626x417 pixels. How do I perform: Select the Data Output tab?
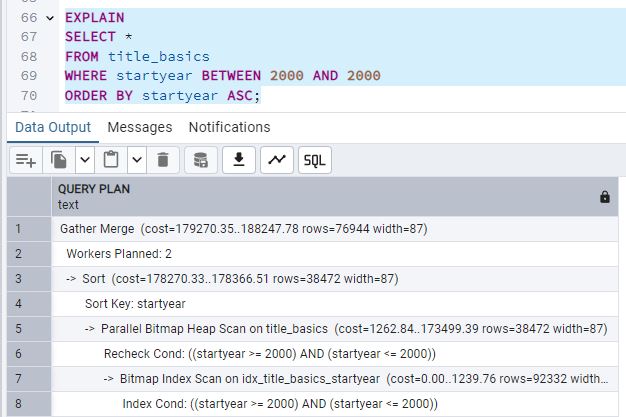52,127
